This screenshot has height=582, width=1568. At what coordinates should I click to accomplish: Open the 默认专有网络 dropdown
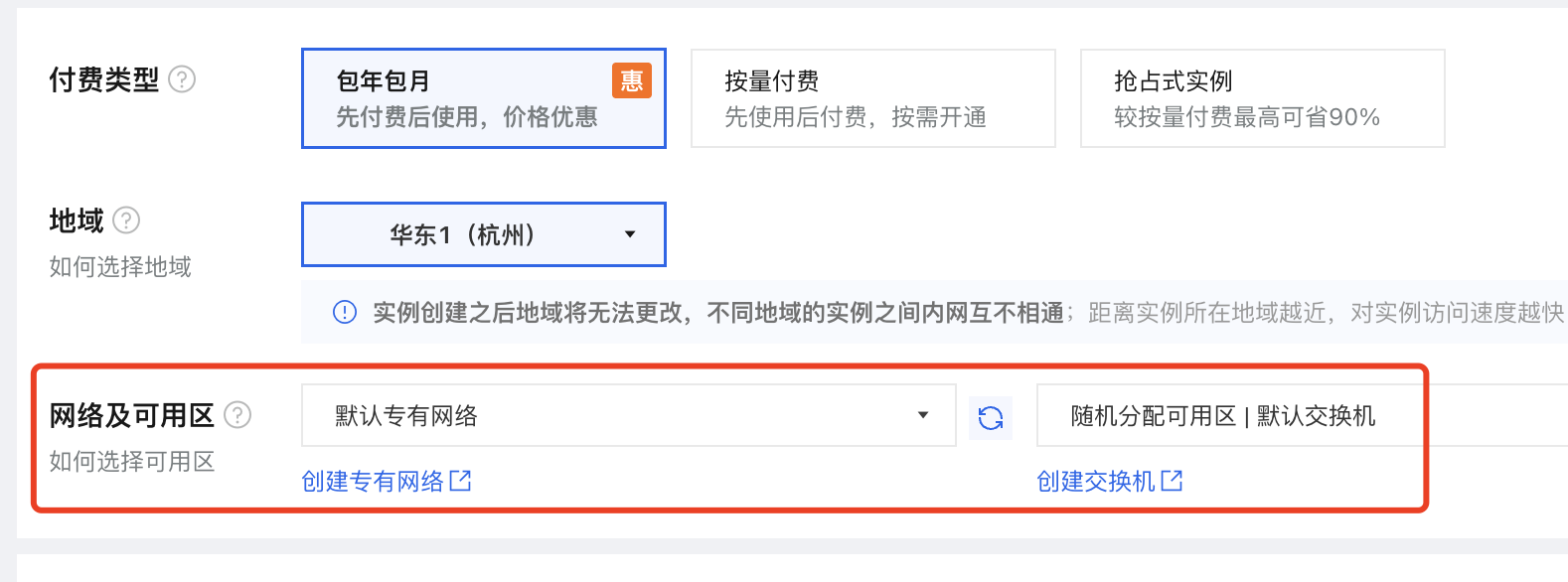tap(628, 415)
